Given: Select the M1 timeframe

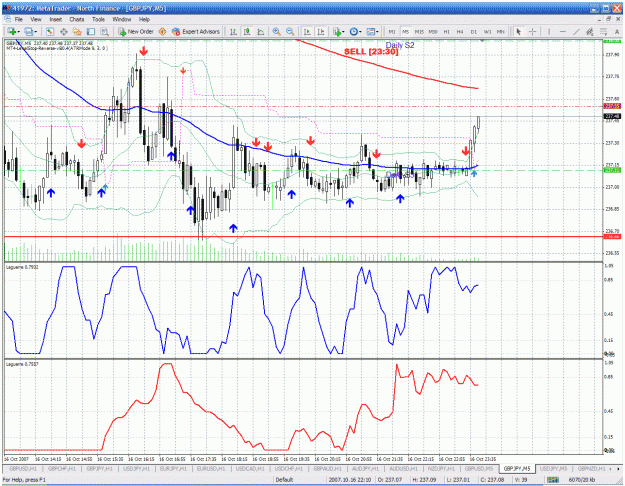Looking at the screenshot, I should click(x=392, y=31).
